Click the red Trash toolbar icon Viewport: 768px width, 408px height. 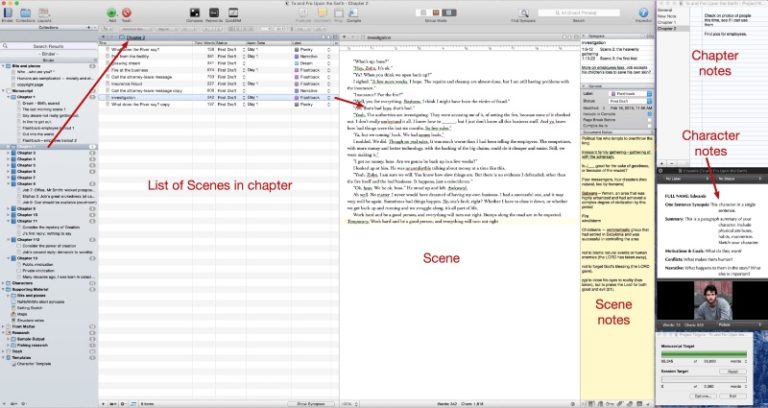(x=126, y=13)
